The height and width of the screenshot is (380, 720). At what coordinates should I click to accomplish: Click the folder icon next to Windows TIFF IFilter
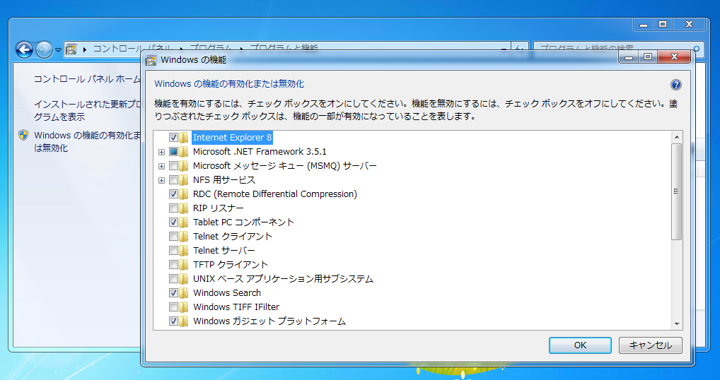pyautogui.click(x=184, y=307)
